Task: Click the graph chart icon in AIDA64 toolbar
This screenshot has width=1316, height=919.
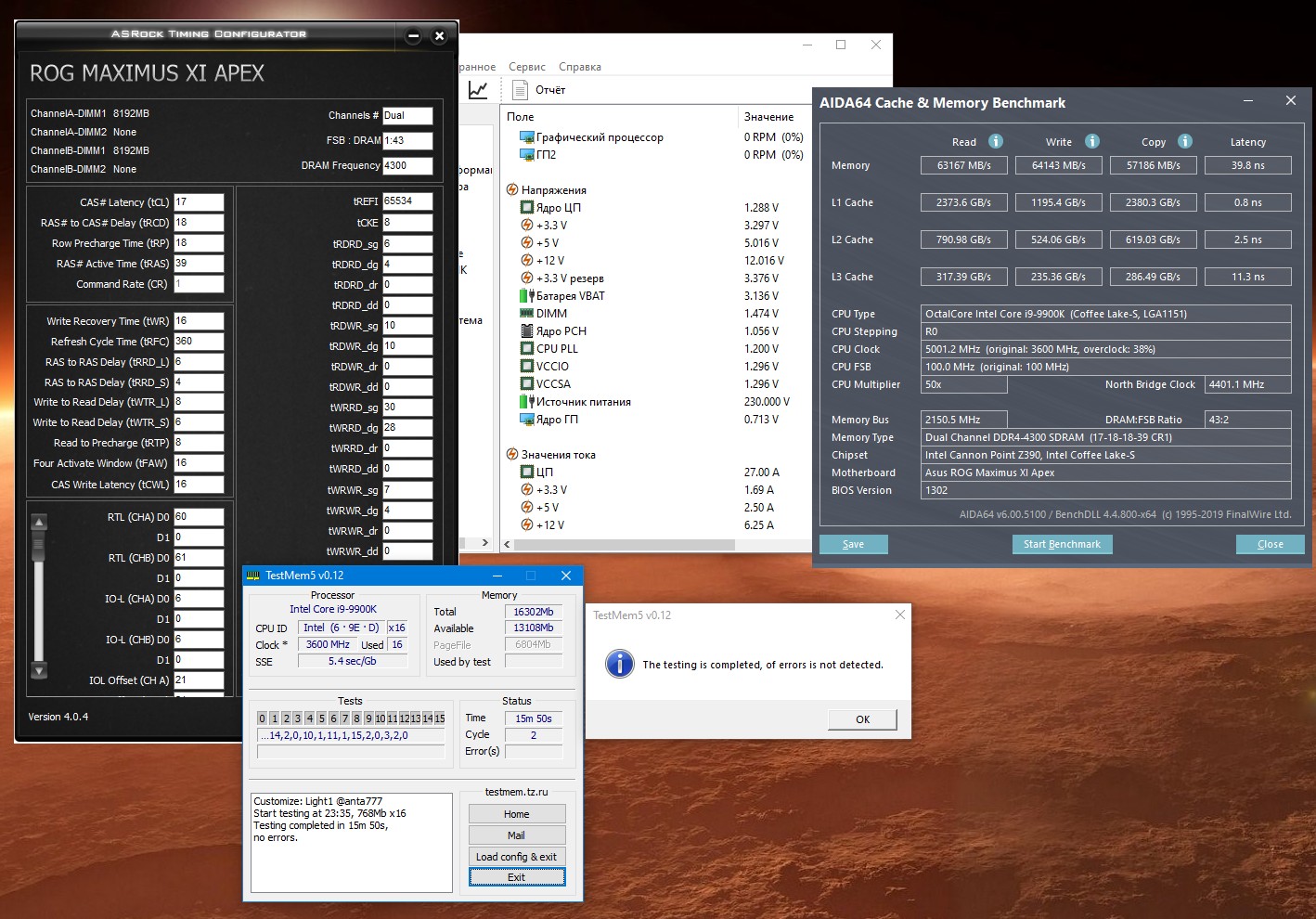Action: click(x=478, y=90)
